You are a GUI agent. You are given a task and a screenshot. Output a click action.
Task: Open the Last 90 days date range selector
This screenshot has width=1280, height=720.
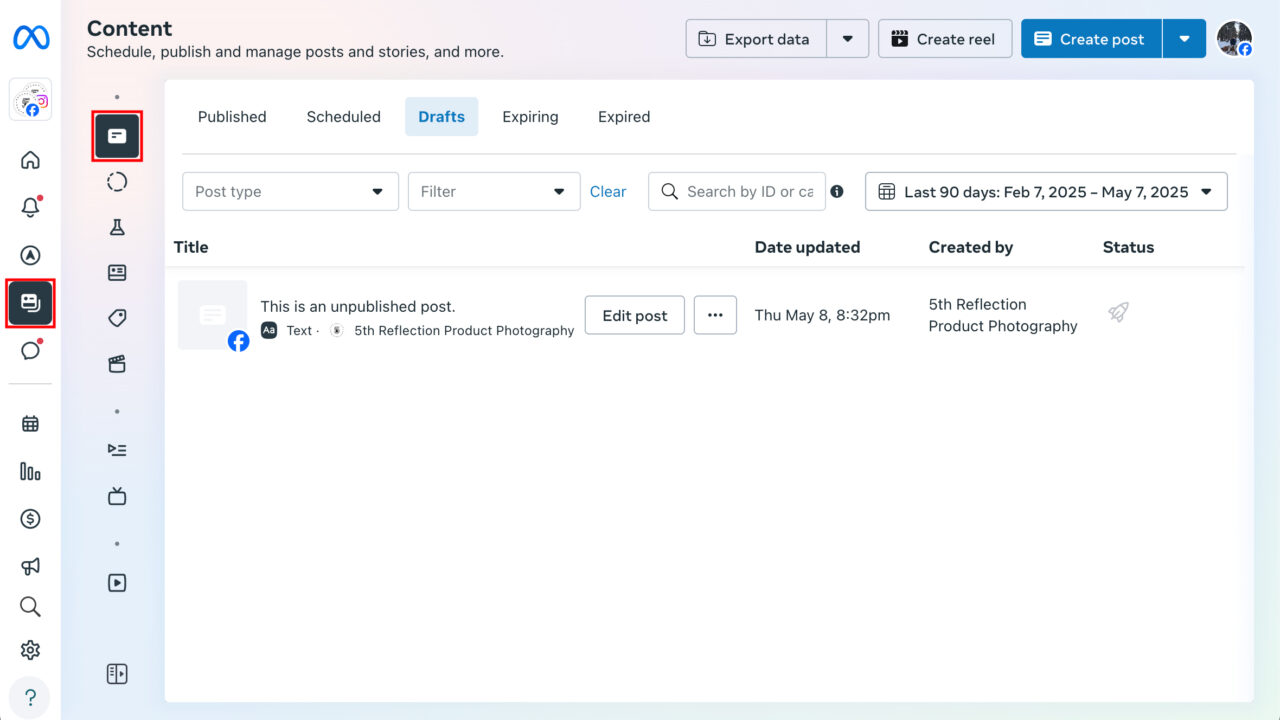click(1046, 191)
